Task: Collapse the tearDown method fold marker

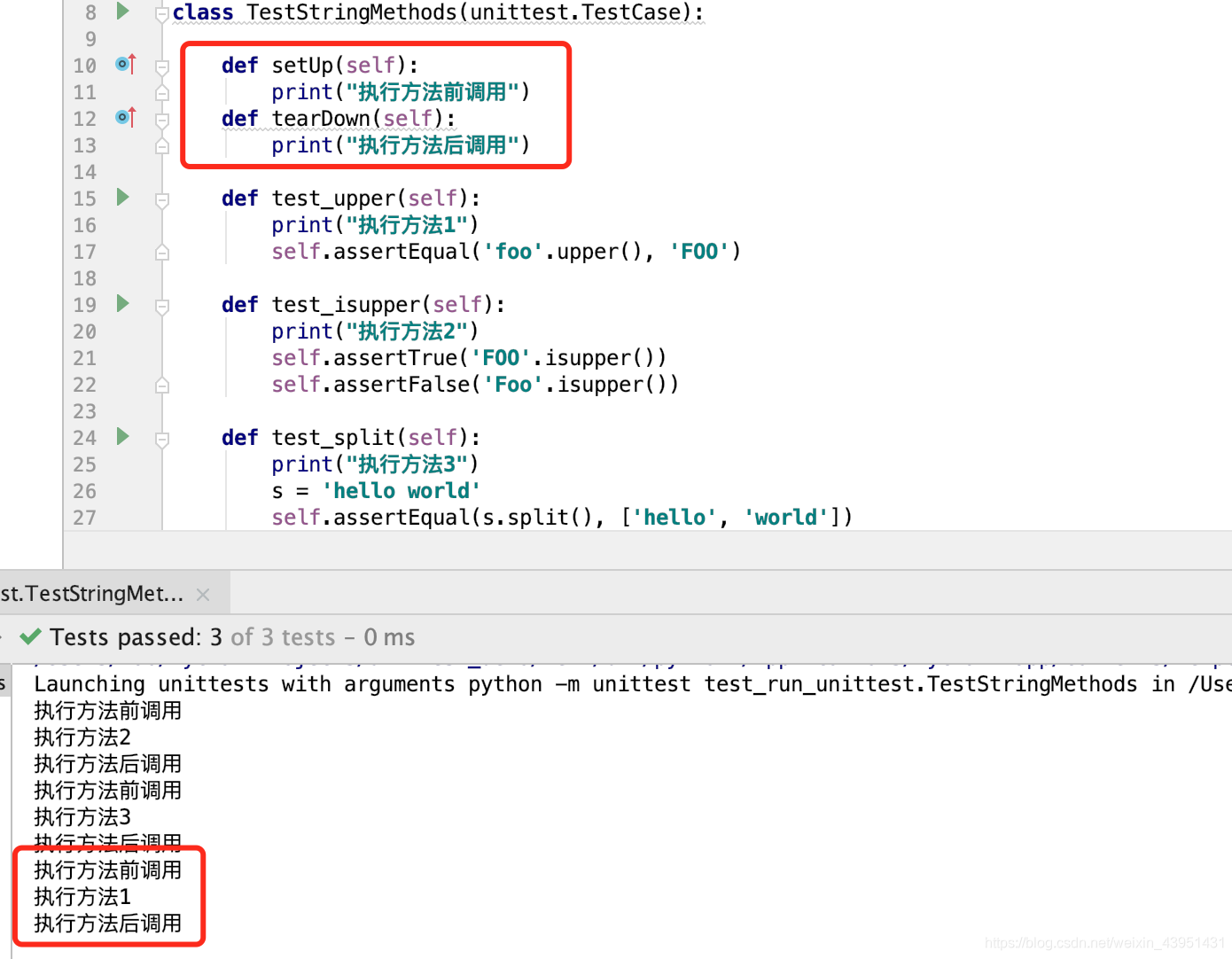Action: pyautogui.click(x=162, y=120)
